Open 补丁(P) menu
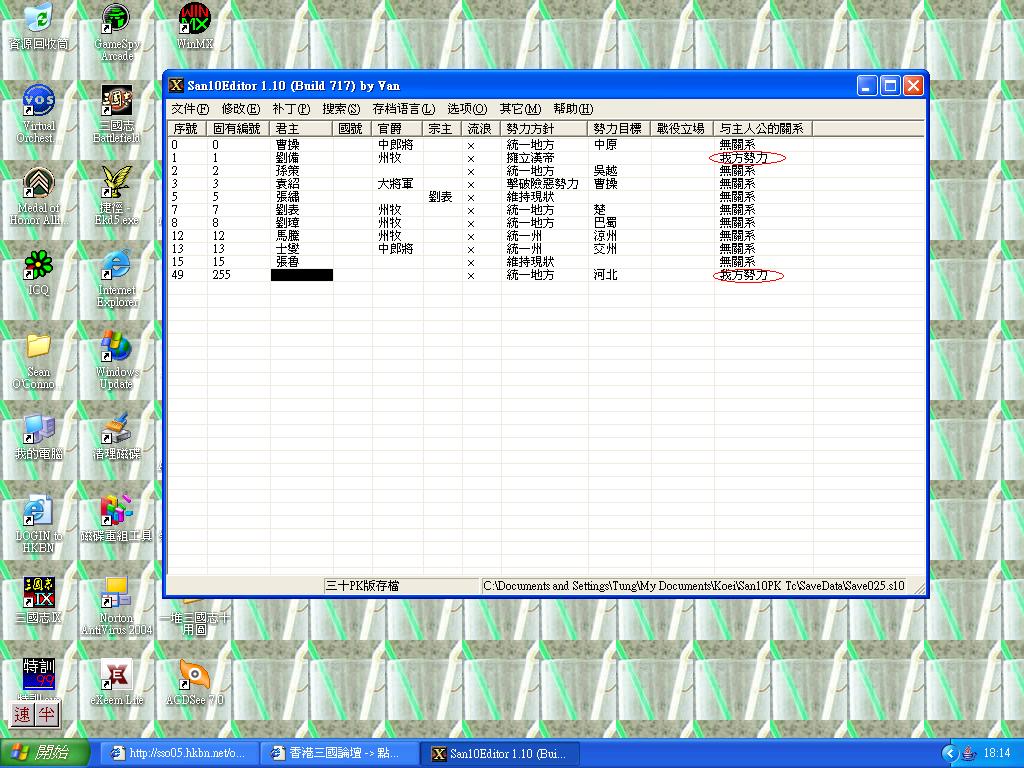 (x=291, y=109)
